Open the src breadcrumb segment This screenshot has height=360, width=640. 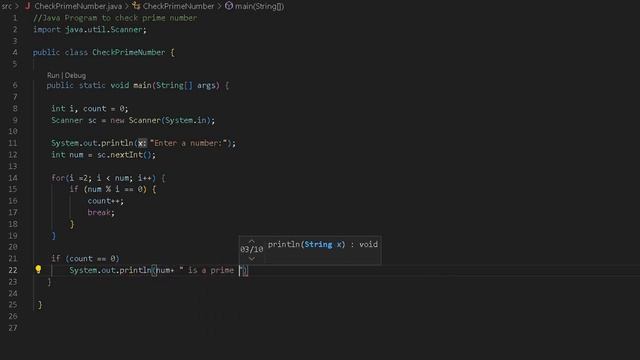(x=7, y=6)
